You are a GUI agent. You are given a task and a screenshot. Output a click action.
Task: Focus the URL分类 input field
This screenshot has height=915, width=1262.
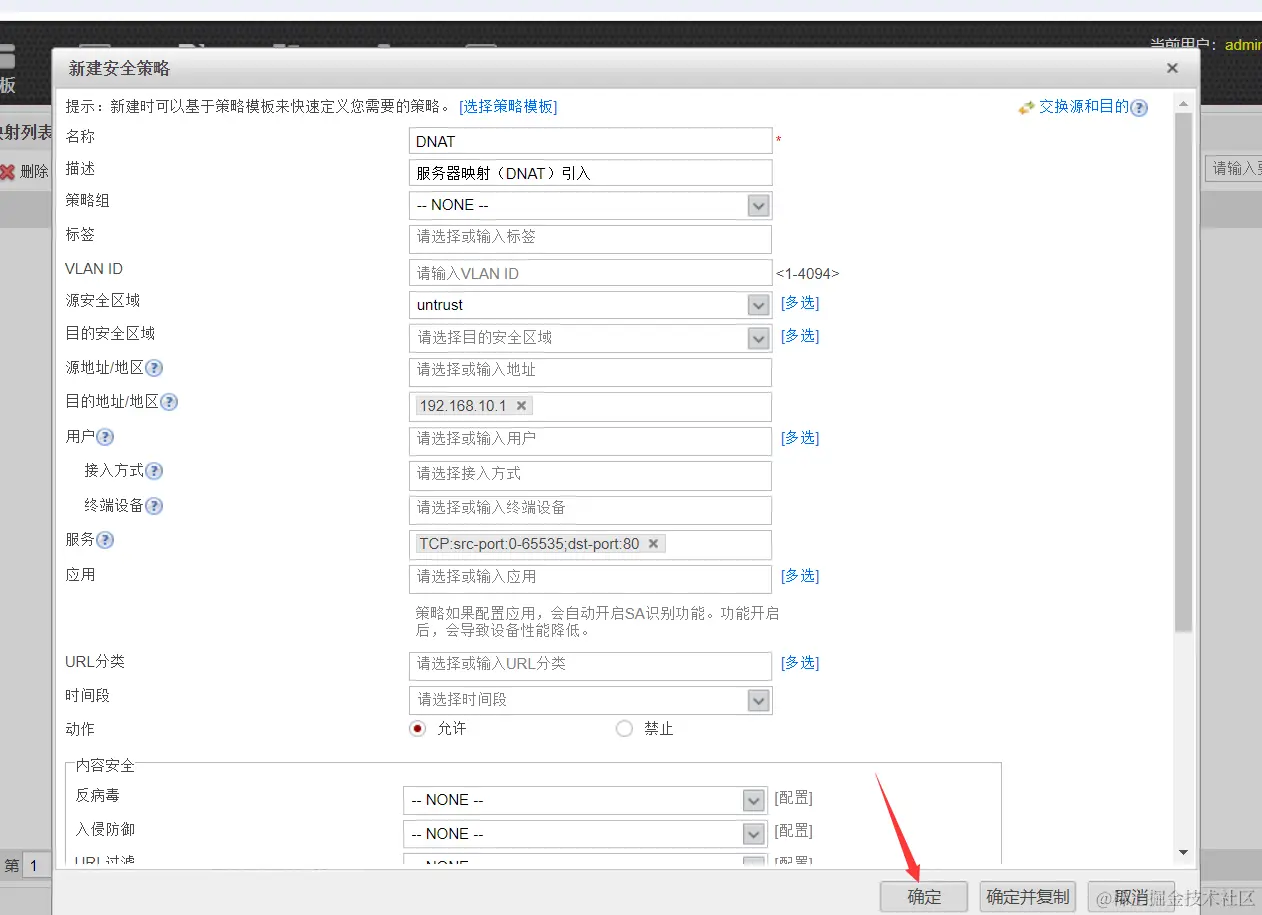591,666
